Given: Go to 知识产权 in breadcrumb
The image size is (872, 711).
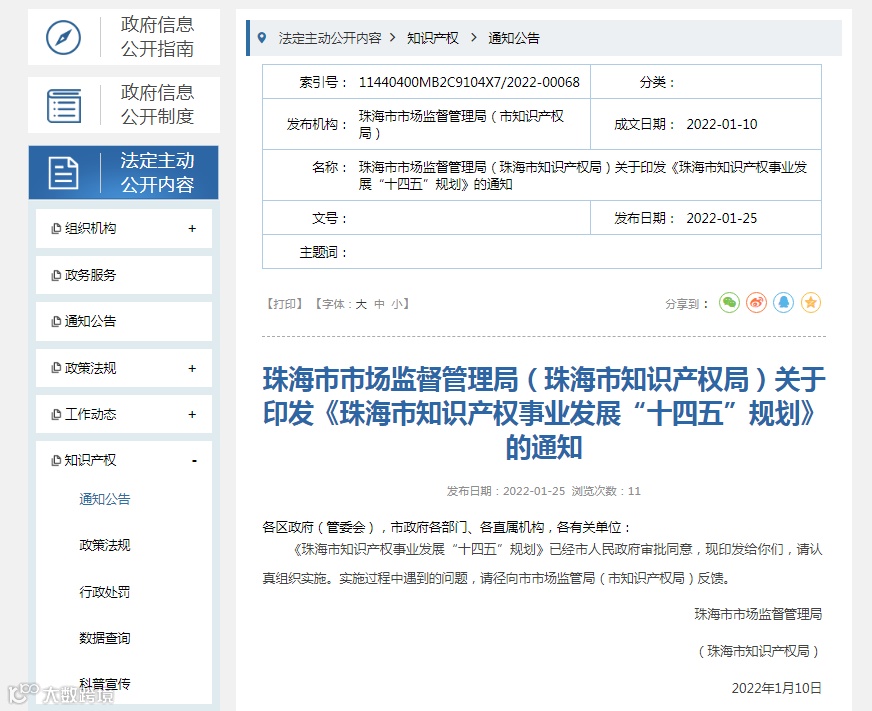Looking at the screenshot, I should pyautogui.click(x=433, y=38).
